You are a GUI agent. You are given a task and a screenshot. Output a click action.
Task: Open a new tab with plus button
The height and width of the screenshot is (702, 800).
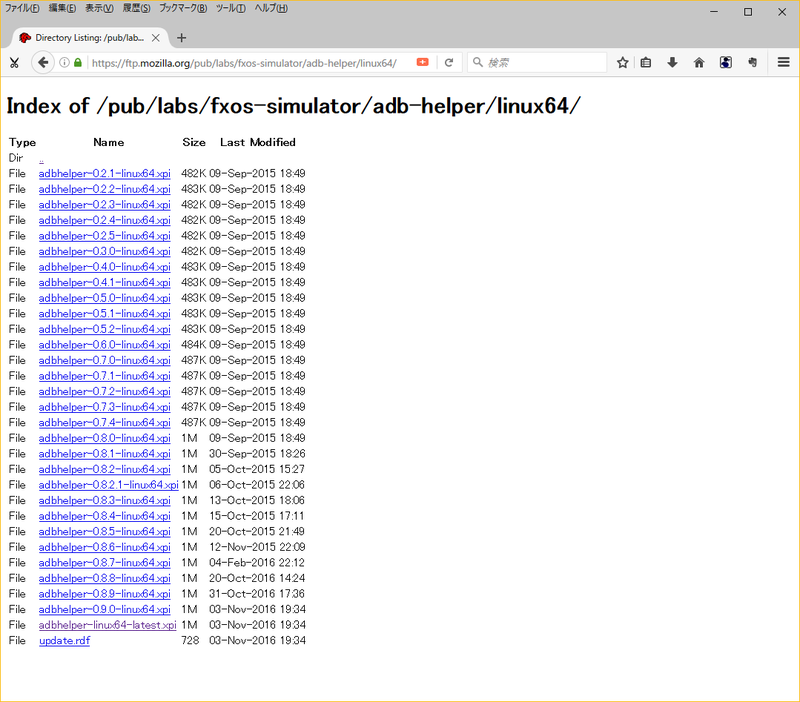[181, 38]
